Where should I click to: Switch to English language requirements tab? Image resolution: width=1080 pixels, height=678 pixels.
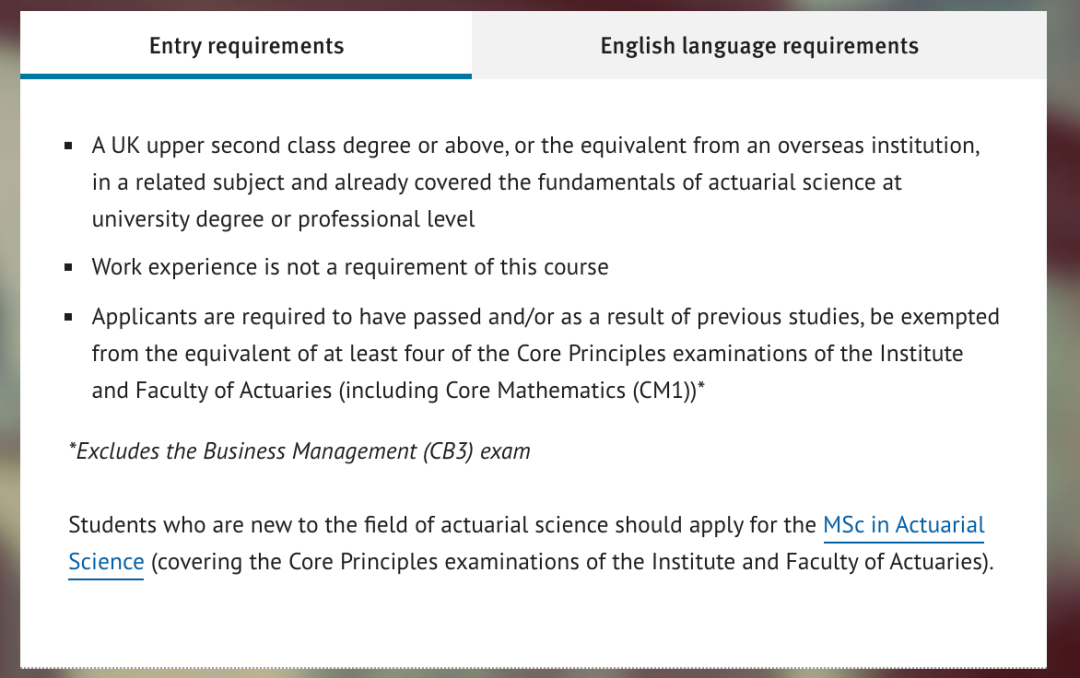[x=759, y=46]
